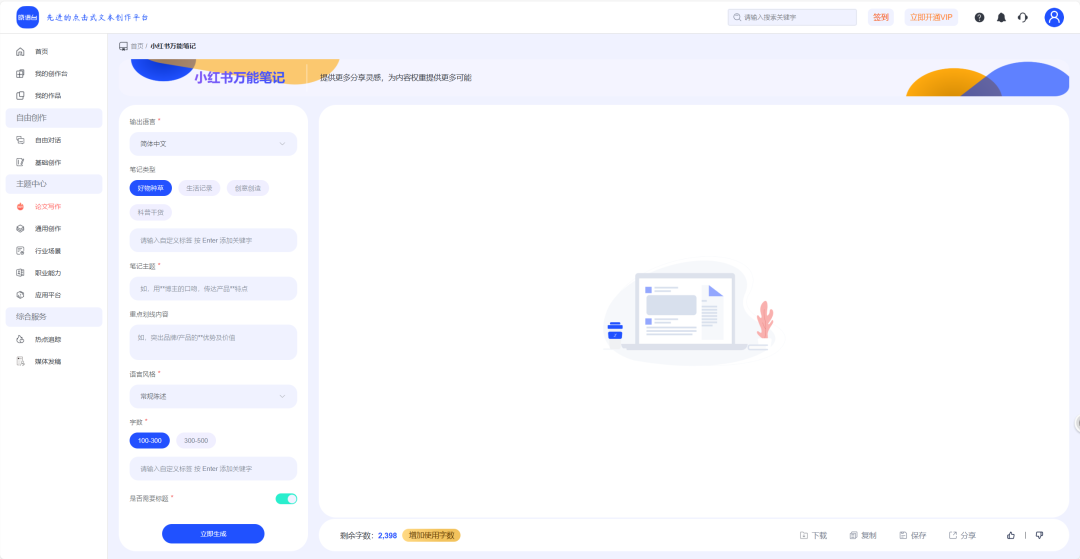
Task: Focus the top search keyword field
Action: pos(792,17)
